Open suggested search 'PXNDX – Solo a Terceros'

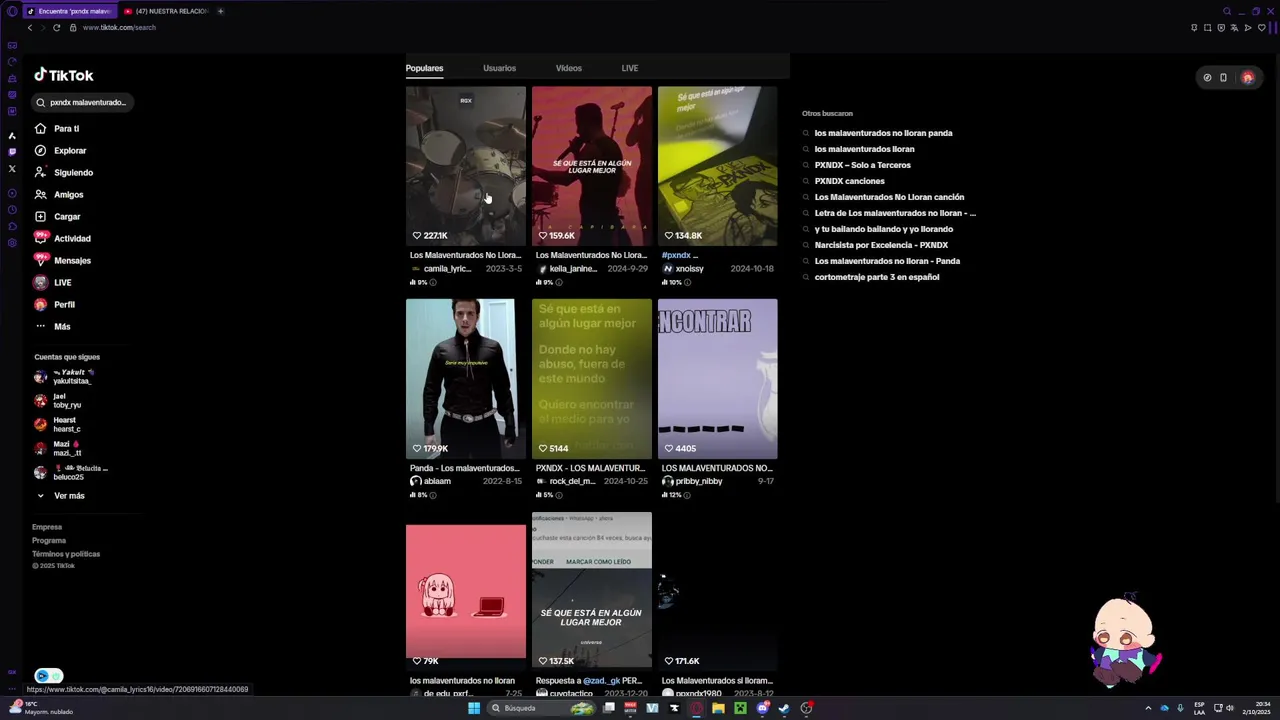point(863,165)
